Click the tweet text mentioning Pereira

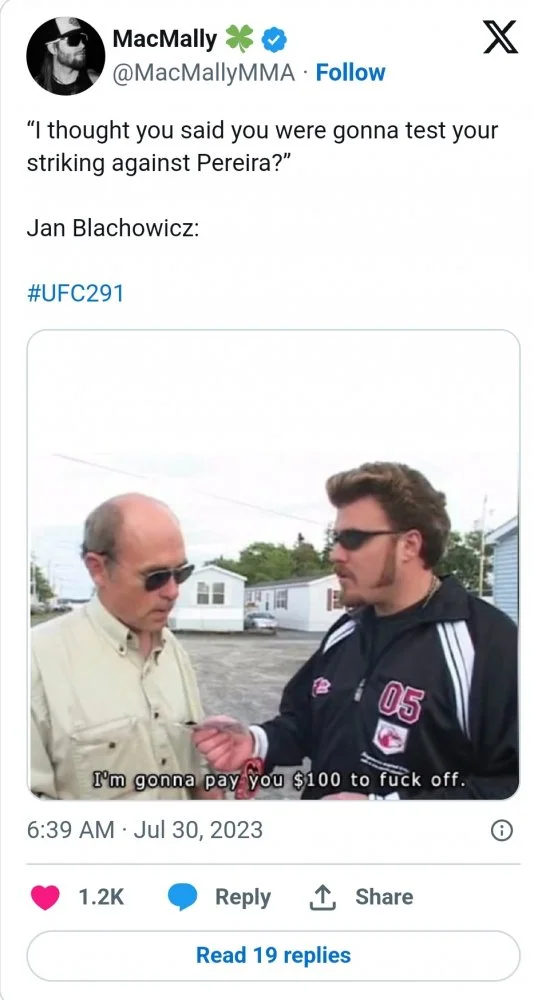(262, 147)
